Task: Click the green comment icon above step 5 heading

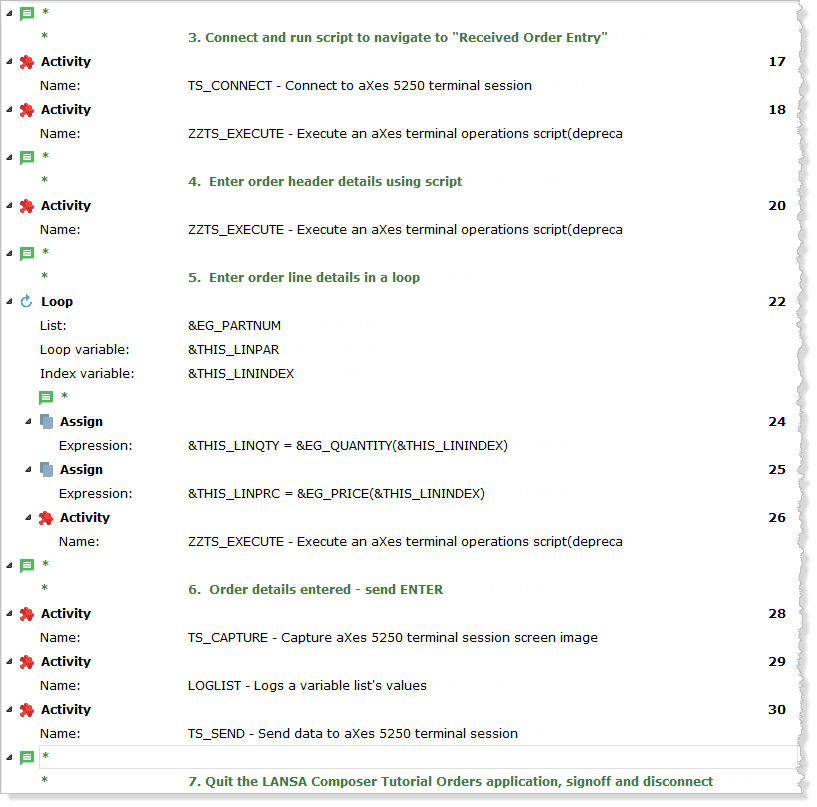Action: (x=27, y=254)
